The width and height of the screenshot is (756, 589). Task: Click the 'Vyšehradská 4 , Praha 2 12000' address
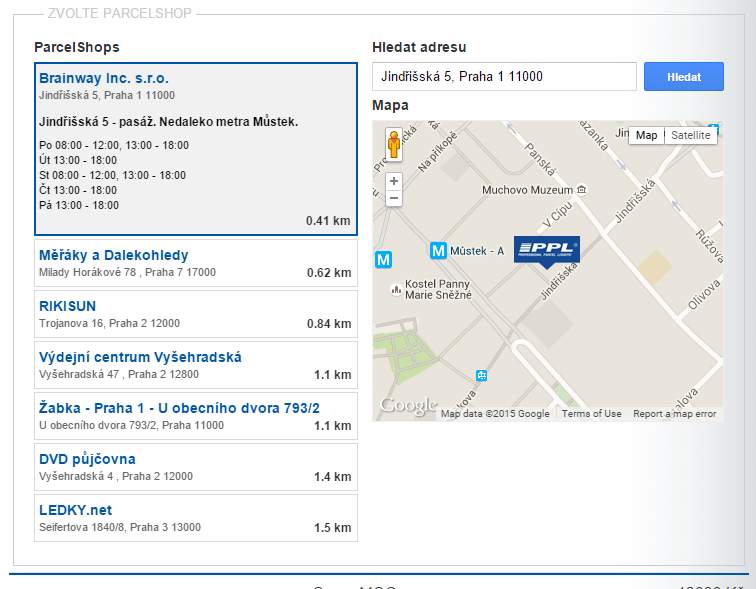[116, 476]
